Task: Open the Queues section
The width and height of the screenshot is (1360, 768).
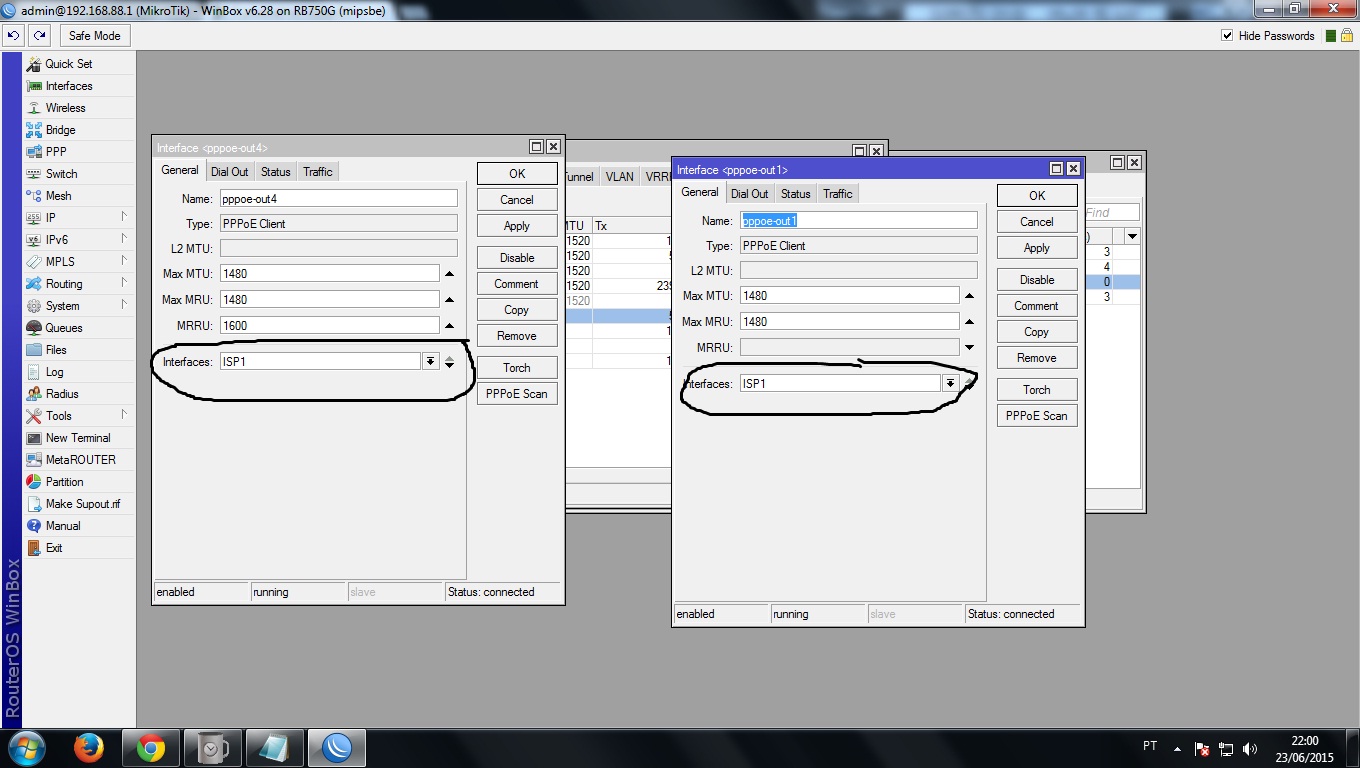Action: tap(64, 328)
